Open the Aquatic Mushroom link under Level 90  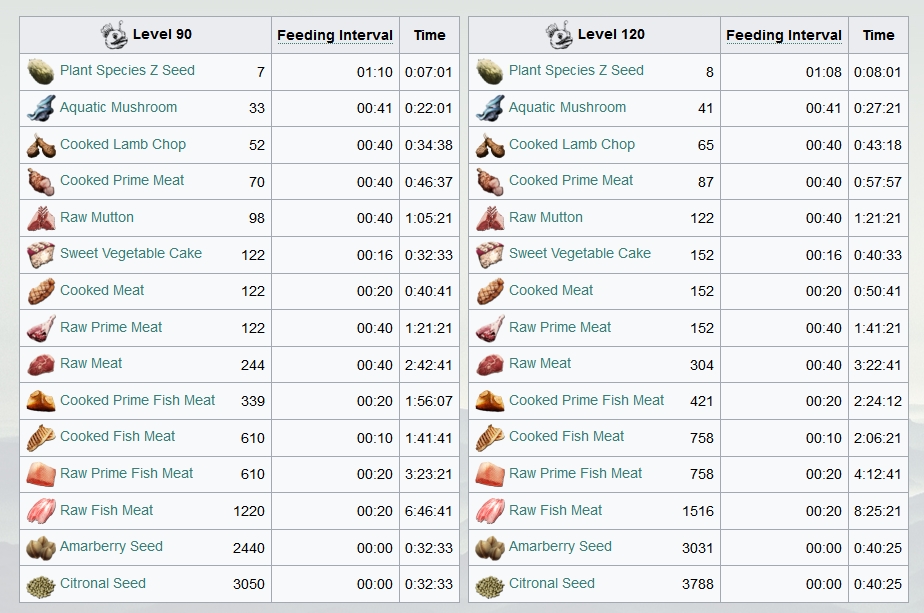pos(118,107)
